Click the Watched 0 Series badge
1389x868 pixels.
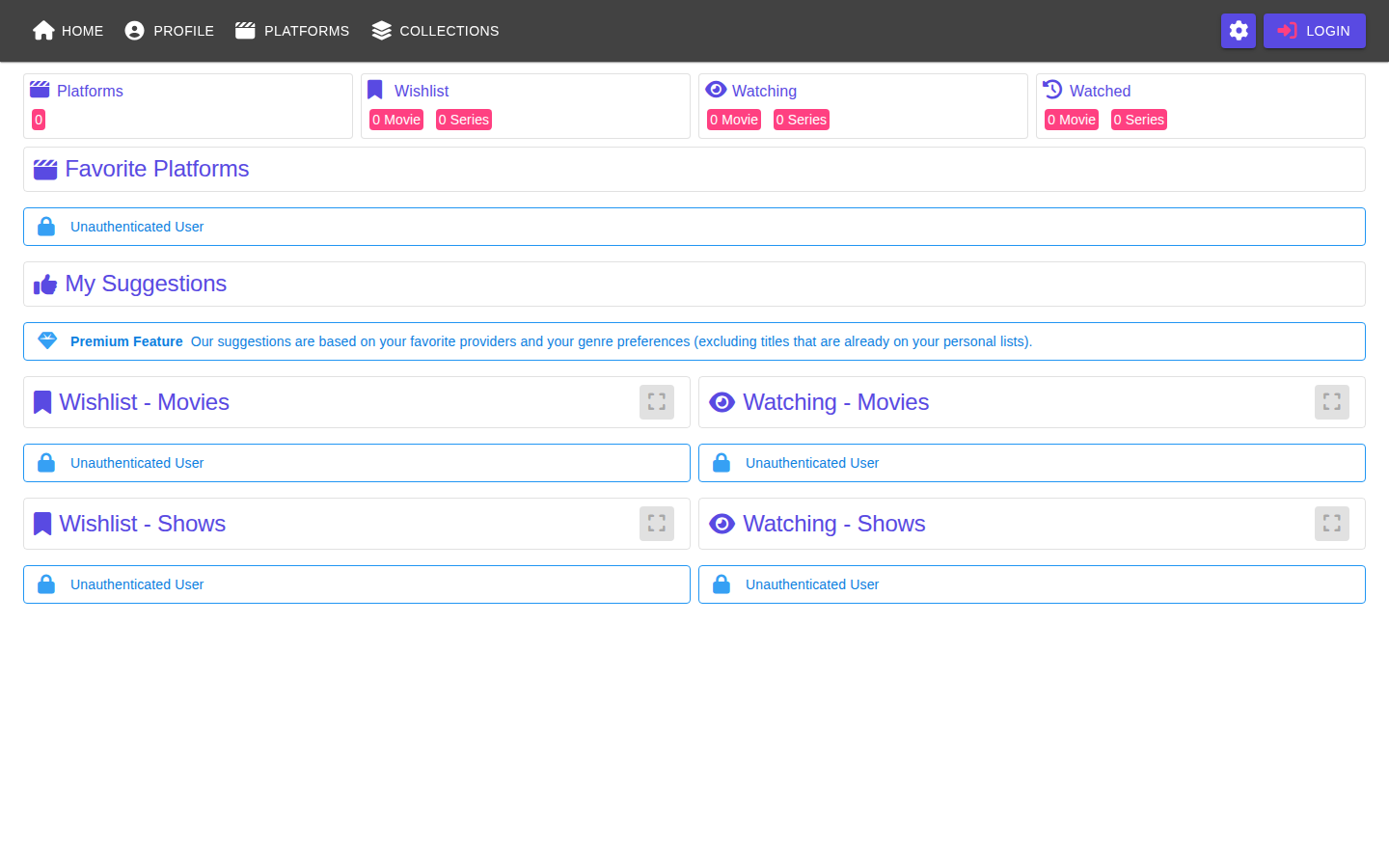click(1139, 120)
